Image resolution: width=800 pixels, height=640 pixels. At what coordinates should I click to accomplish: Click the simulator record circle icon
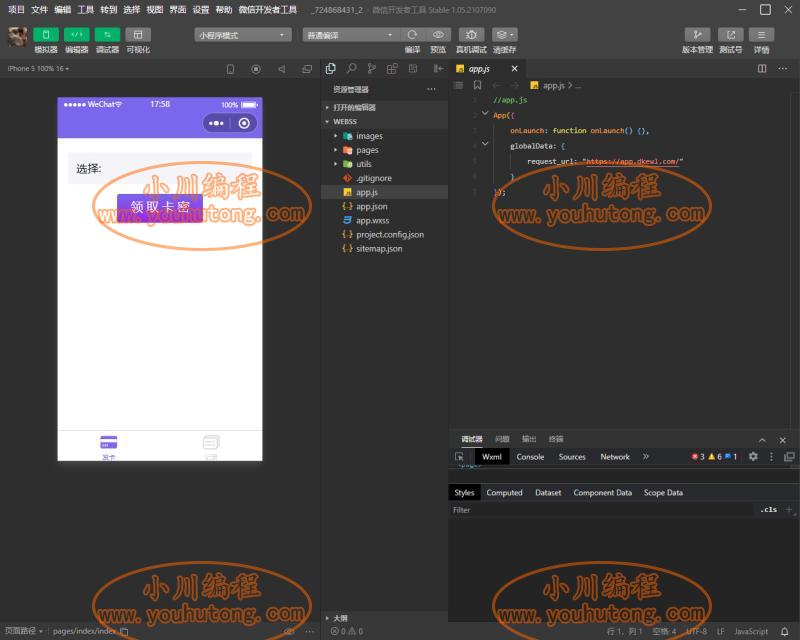click(x=256, y=69)
